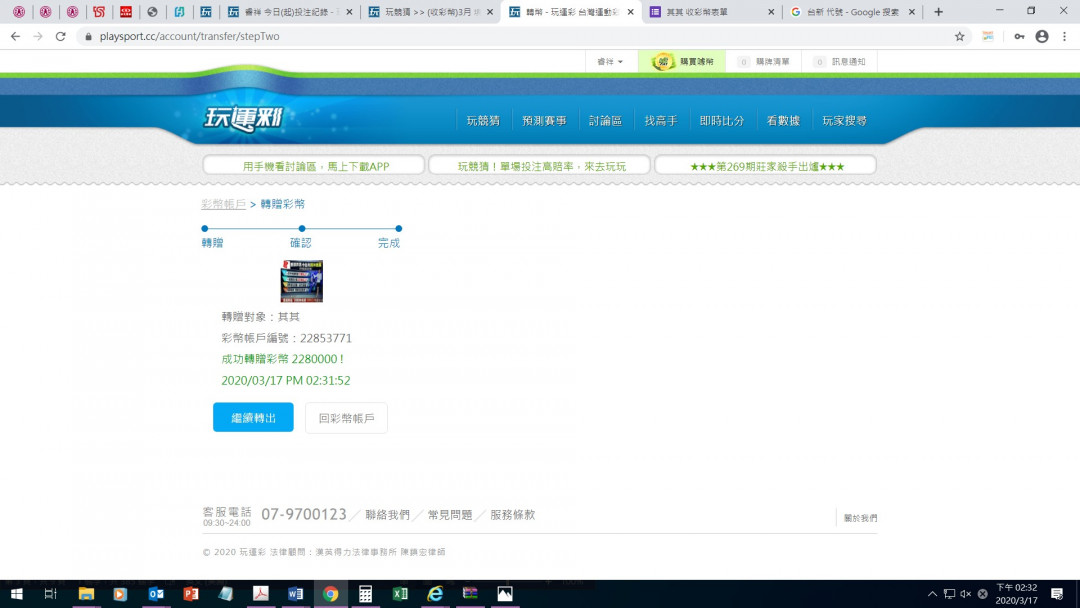The width and height of the screenshot is (1080, 608).
Task: Open the 看數據 nav menu
Action: [783, 120]
